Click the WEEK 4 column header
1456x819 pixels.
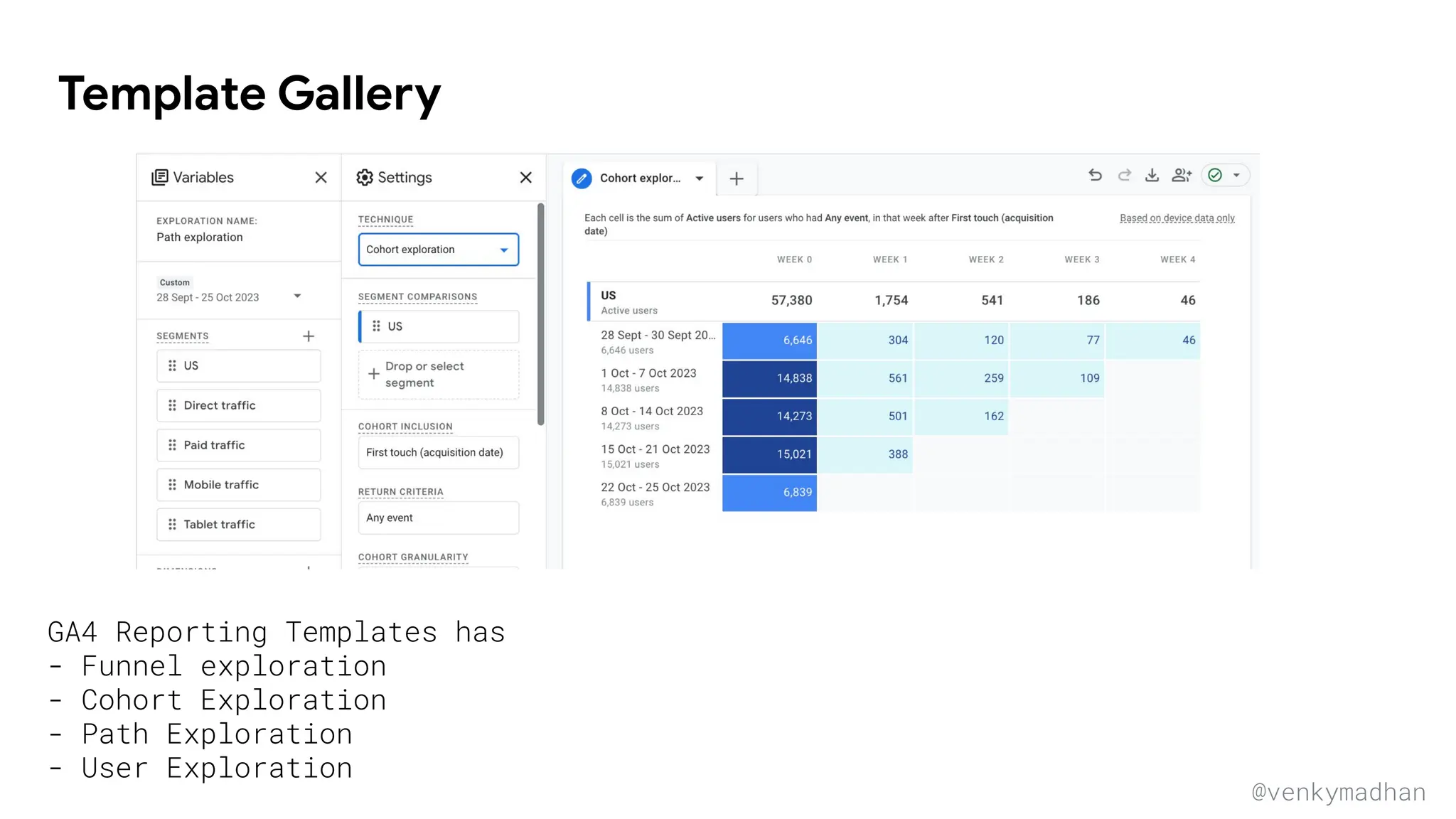point(1178,259)
